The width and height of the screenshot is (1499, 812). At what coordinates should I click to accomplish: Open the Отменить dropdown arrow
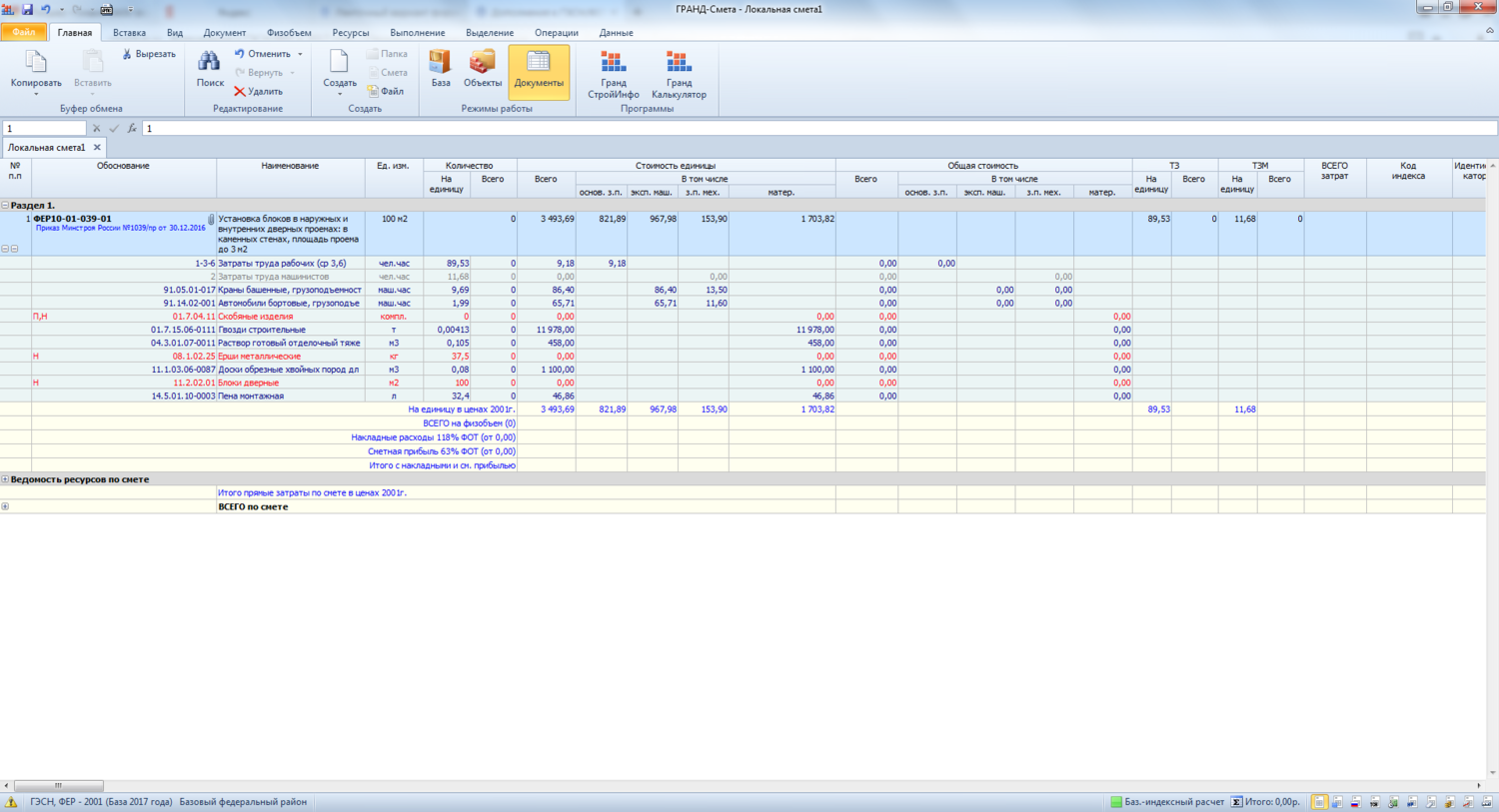coord(300,54)
